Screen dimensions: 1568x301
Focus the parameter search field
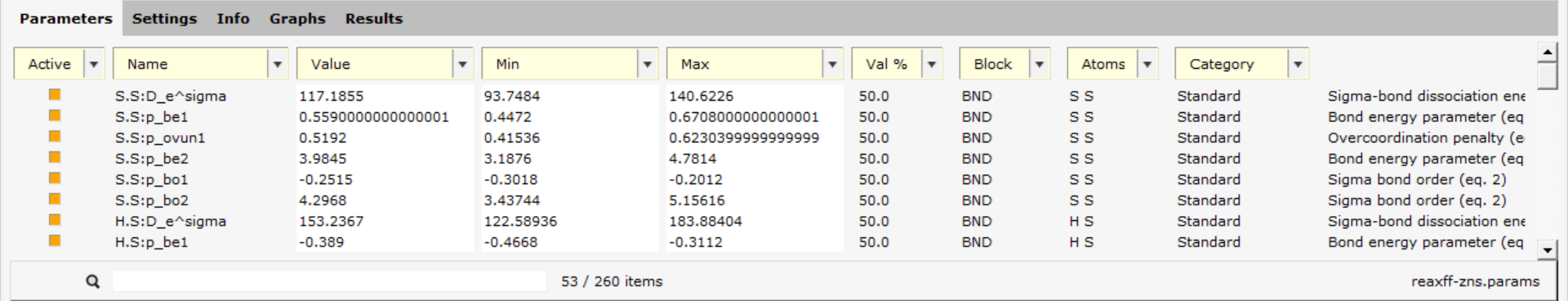tap(329, 281)
